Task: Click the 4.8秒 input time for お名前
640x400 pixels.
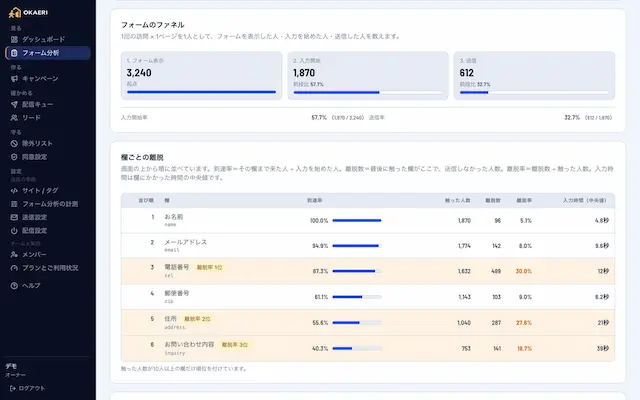Action: pos(602,221)
